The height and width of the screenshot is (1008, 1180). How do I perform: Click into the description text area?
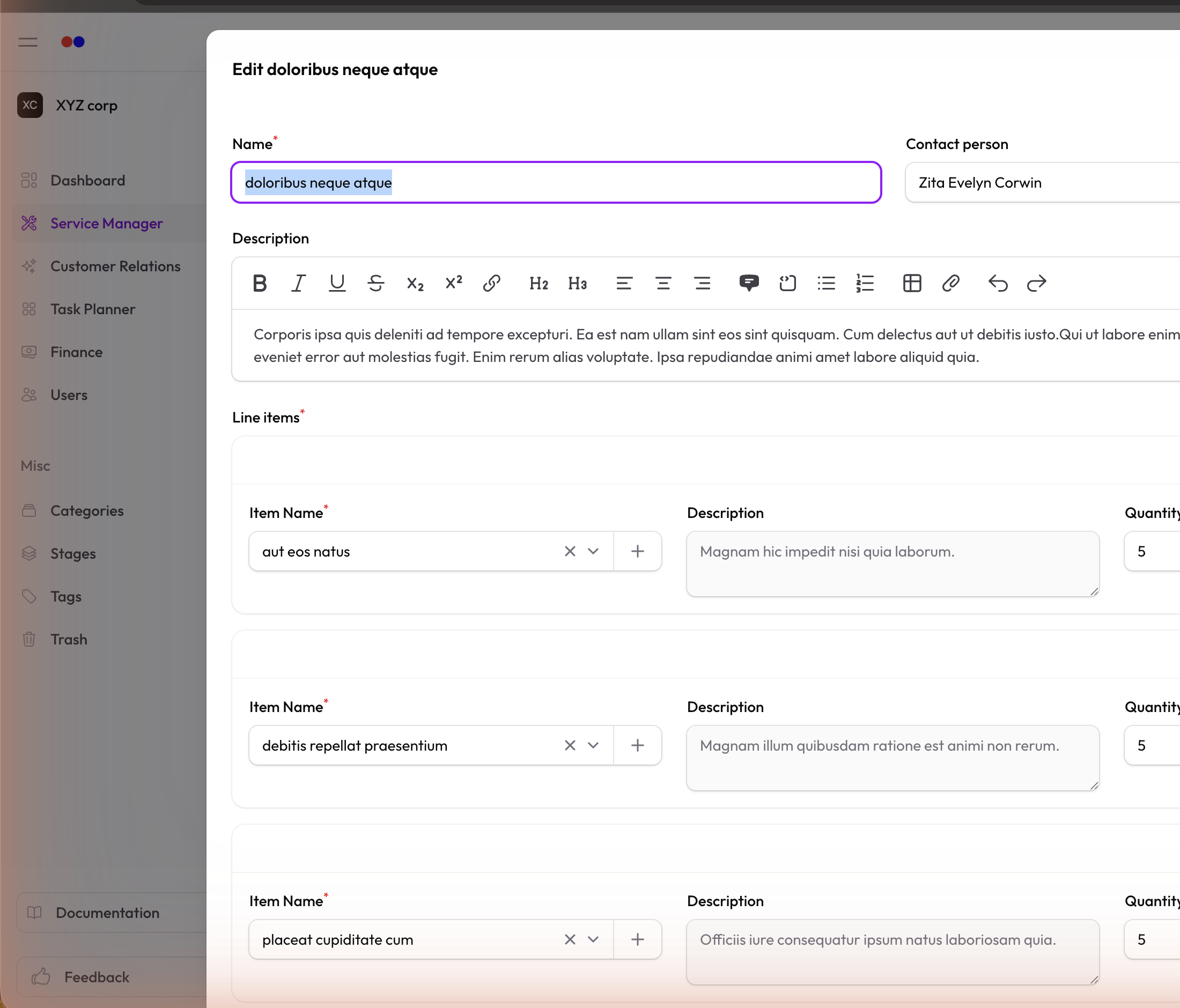click(706, 345)
